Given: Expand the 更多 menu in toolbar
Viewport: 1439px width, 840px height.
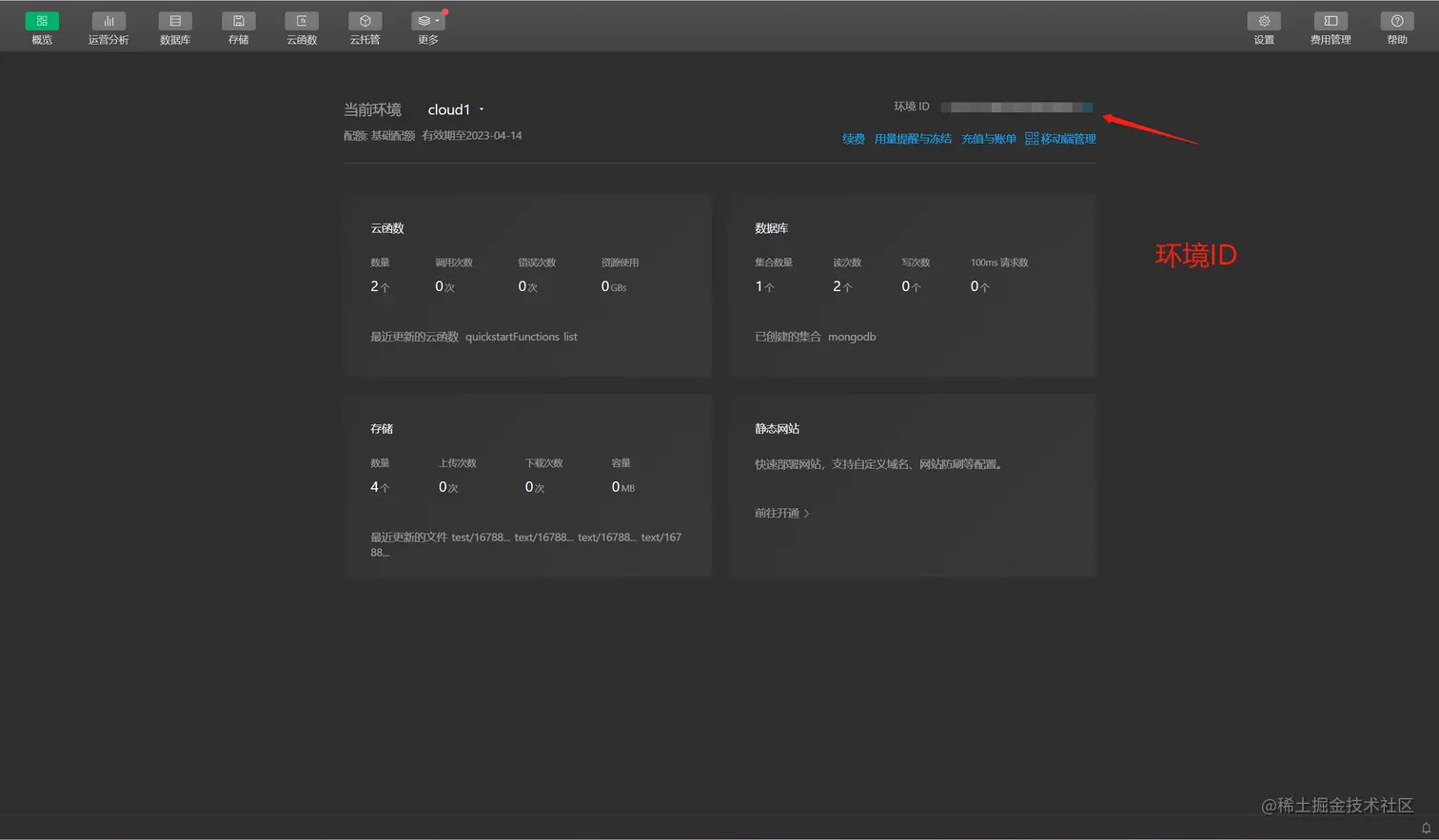Looking at the screenshot, I should click(x=428, y=28).
